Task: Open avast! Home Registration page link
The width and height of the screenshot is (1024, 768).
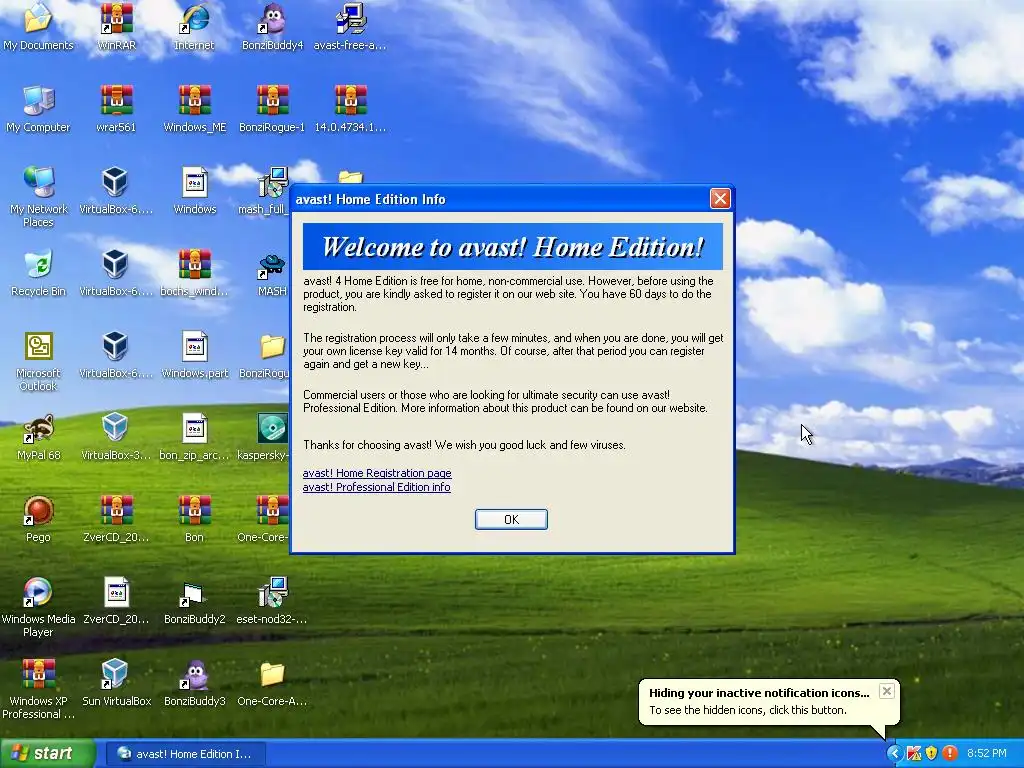Action: coord(377,473)
